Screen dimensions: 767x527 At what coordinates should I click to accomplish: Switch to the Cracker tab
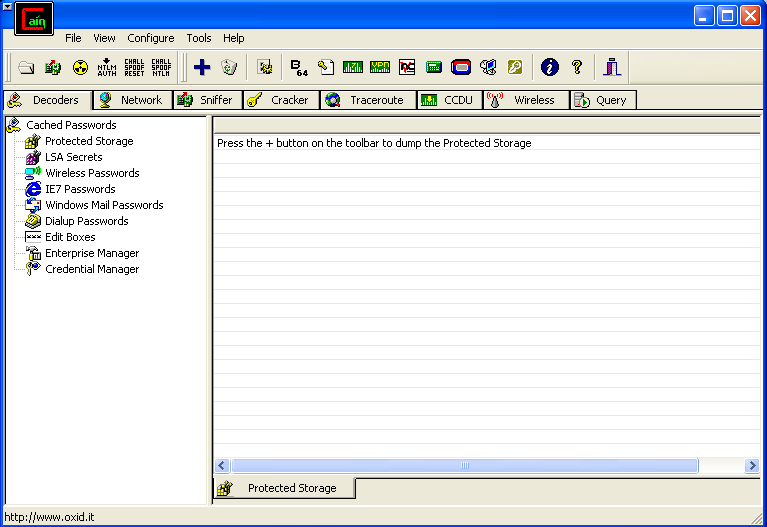pos(281,100)
